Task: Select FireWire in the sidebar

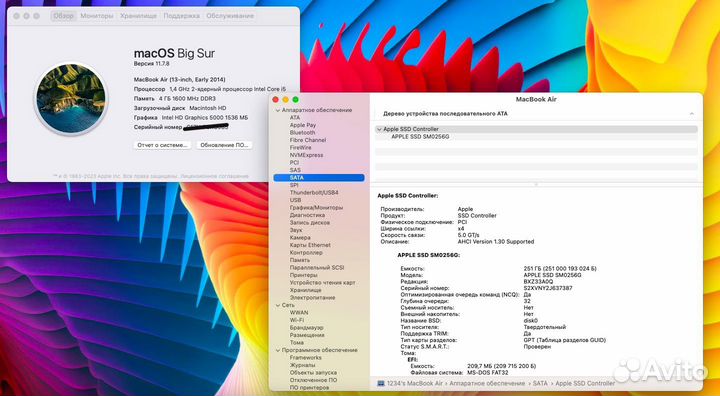Action: [300, 147]
